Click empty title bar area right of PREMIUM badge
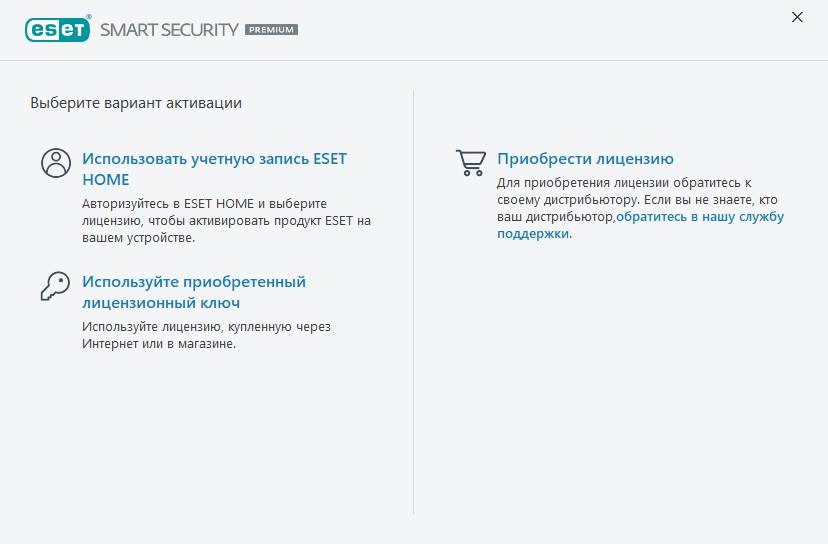 click(540, 30)
